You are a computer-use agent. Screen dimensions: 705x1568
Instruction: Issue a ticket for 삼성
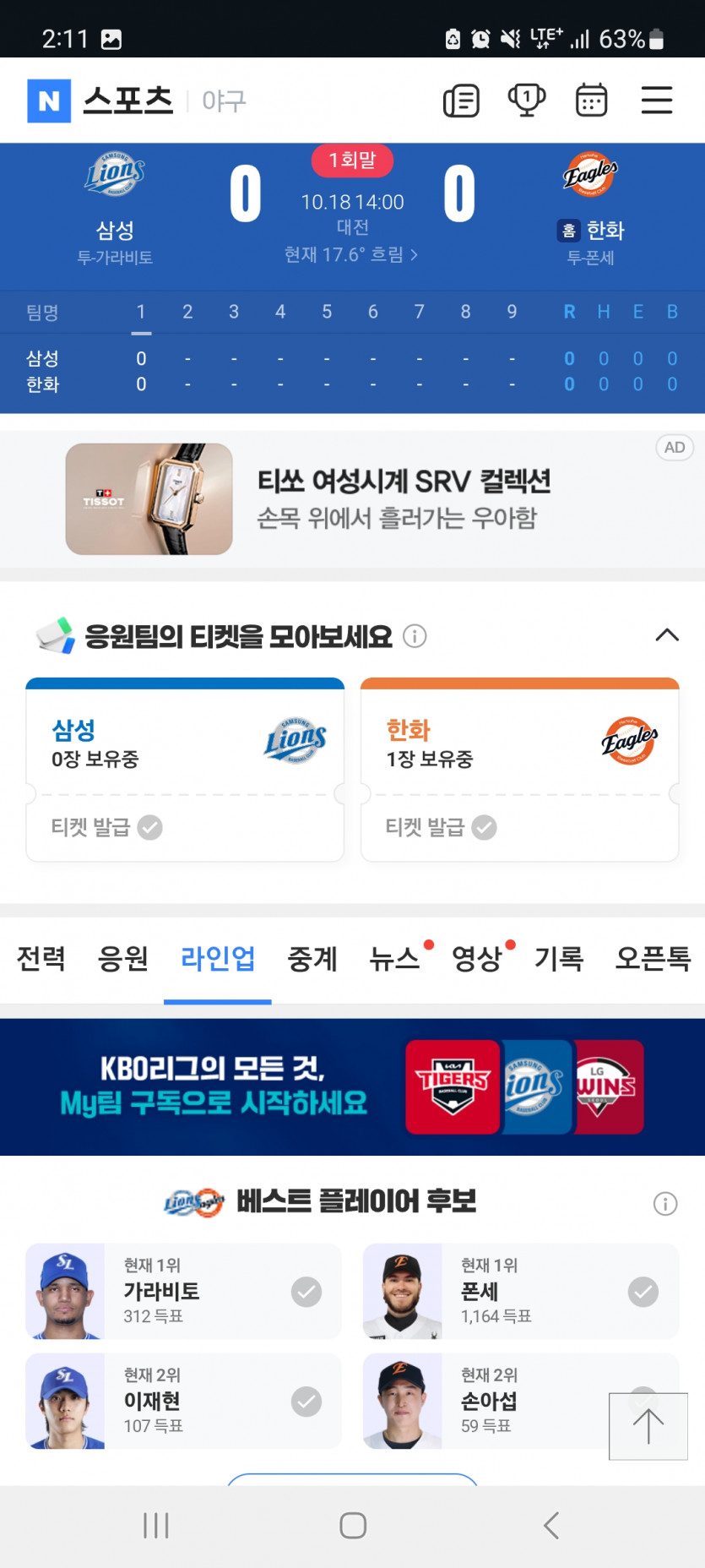pyautogui.click(x=106, y=827)
